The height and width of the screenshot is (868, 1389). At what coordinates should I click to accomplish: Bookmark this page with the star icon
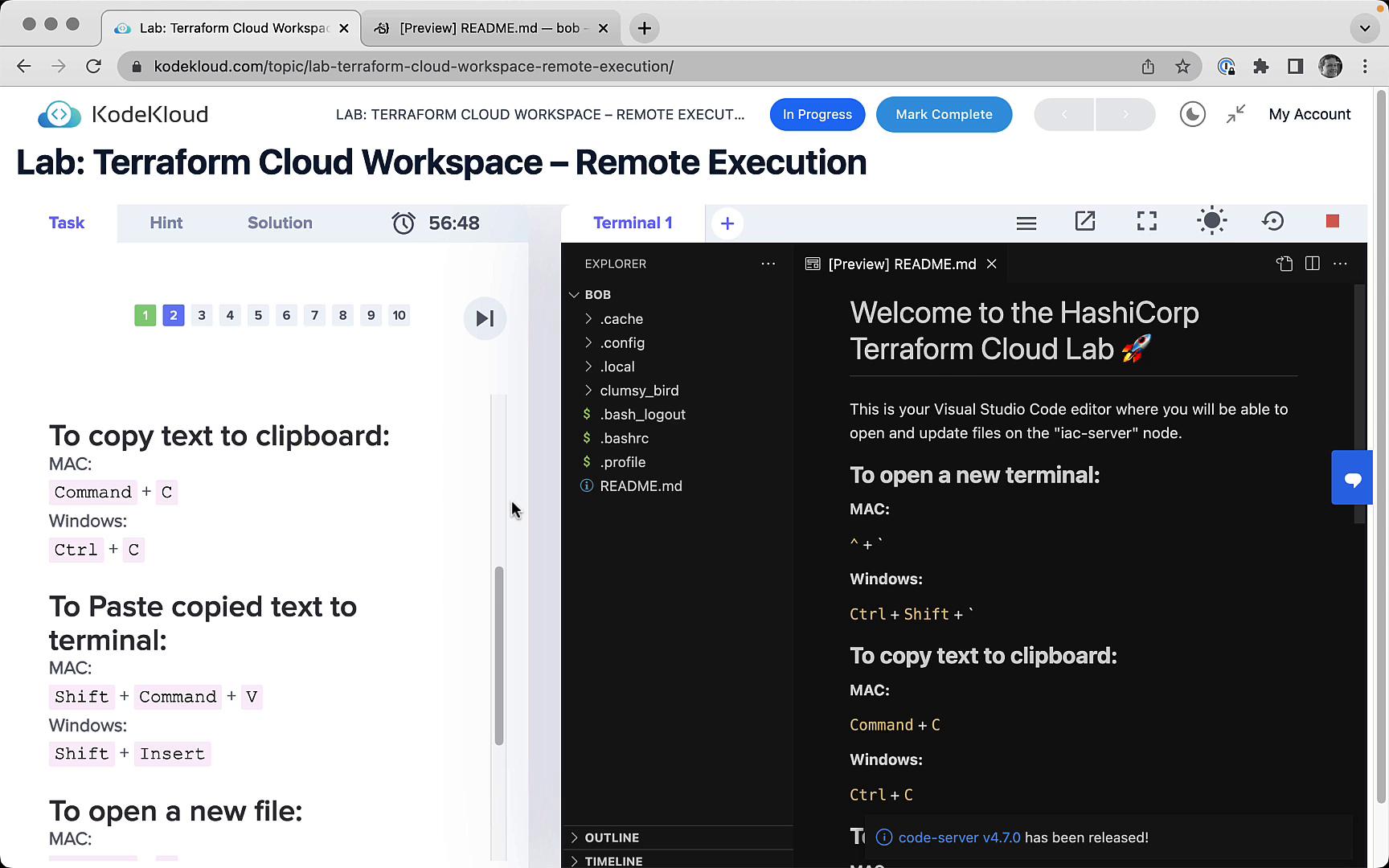pos(1182,67)
